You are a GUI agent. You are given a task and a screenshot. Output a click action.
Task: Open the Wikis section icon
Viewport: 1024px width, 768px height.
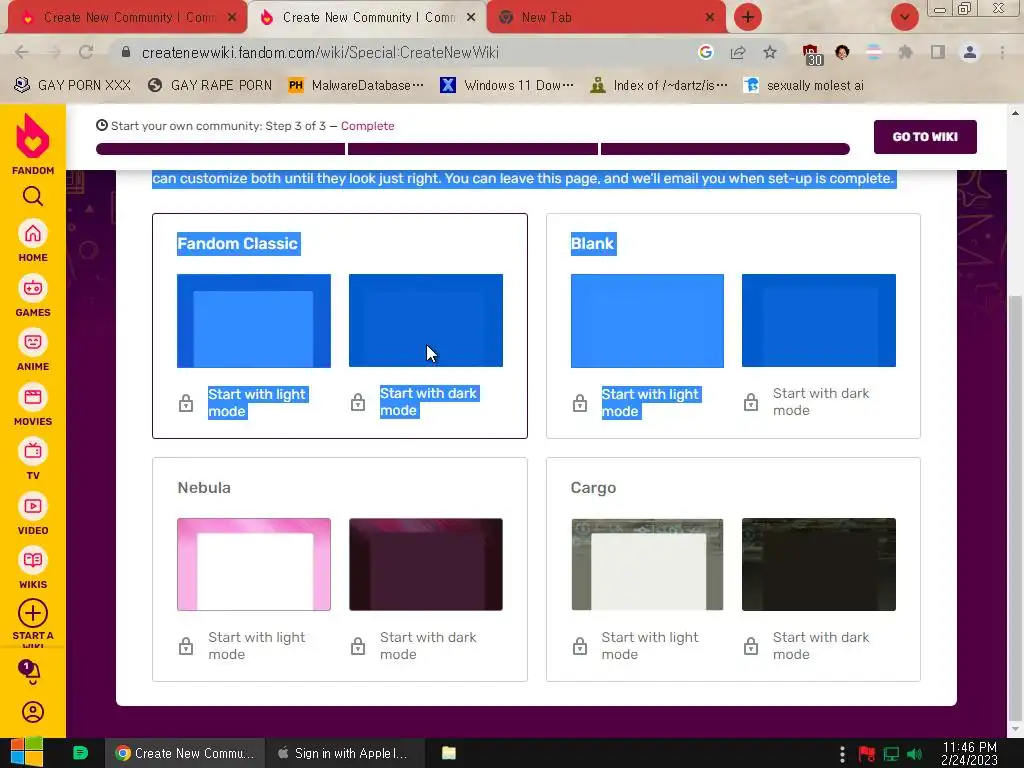pyautogui.click(x=33, y=560)
